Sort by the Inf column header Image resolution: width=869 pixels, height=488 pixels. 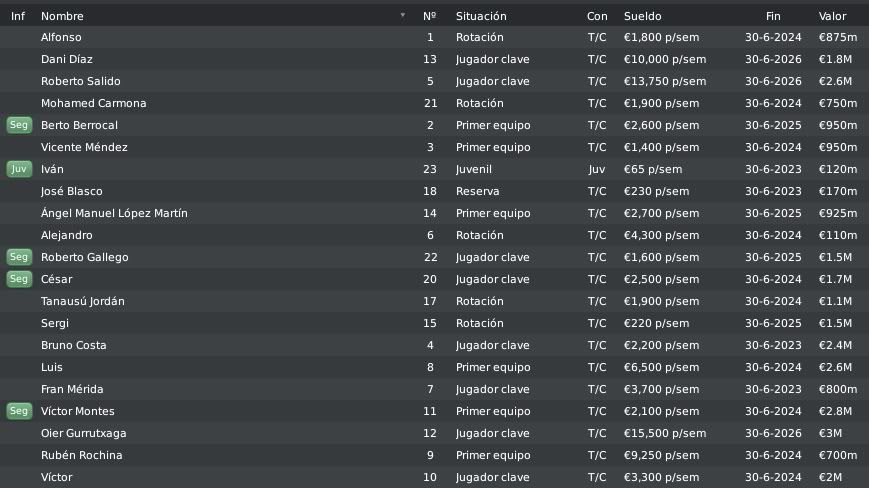click(x=18, y=16)
